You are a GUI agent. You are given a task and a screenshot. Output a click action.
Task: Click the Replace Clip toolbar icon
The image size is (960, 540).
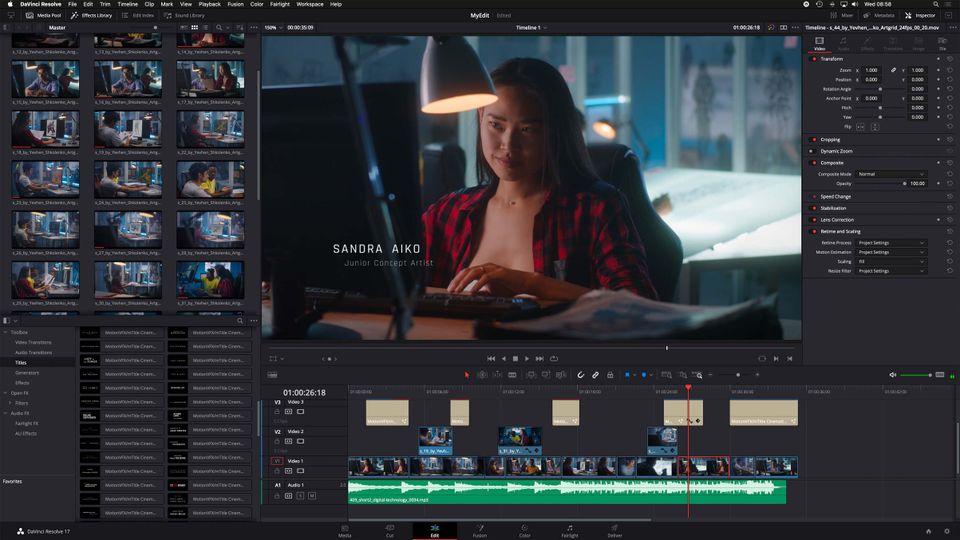(561, 375)
